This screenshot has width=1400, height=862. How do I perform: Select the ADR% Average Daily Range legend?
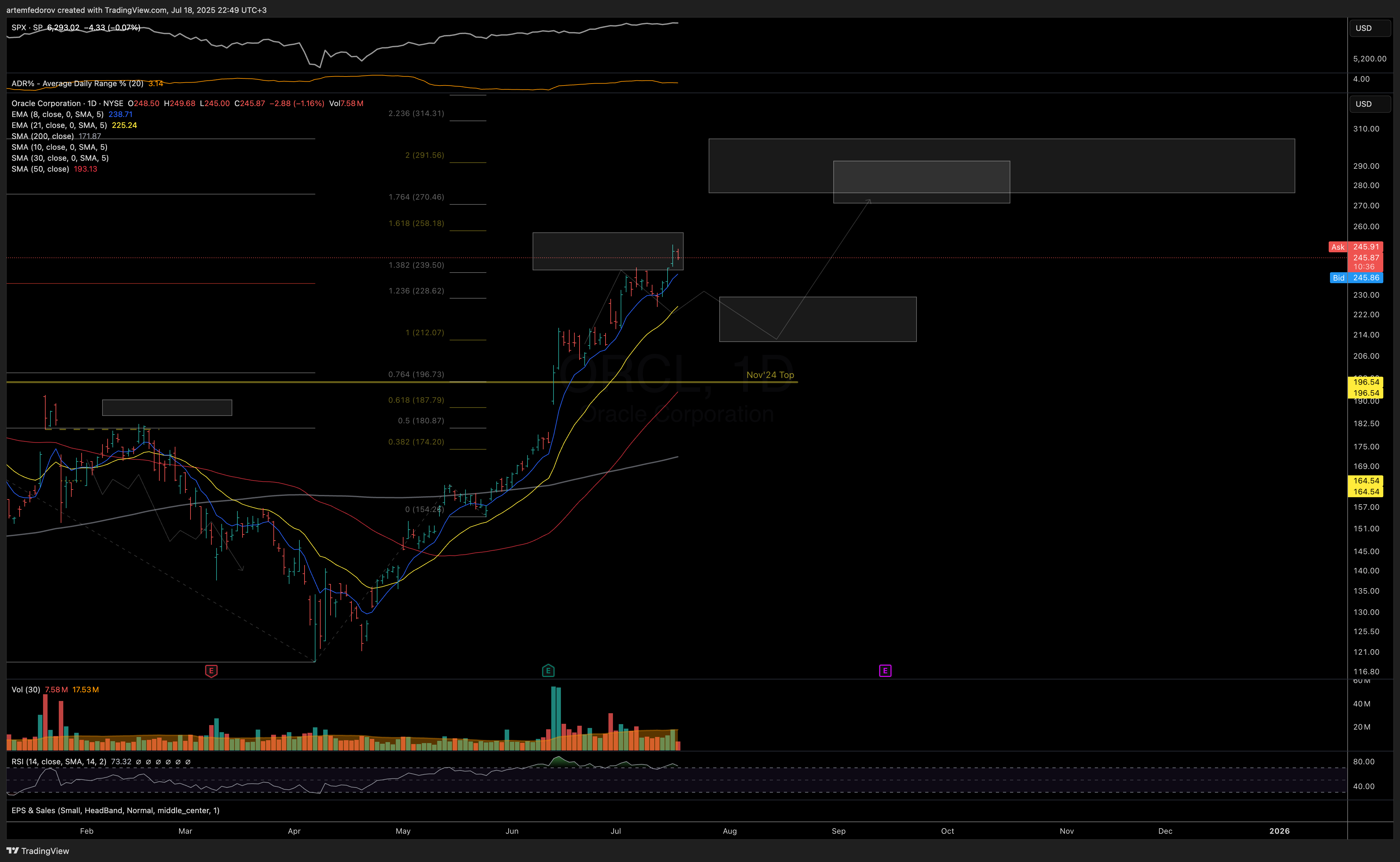click(77, 83)
